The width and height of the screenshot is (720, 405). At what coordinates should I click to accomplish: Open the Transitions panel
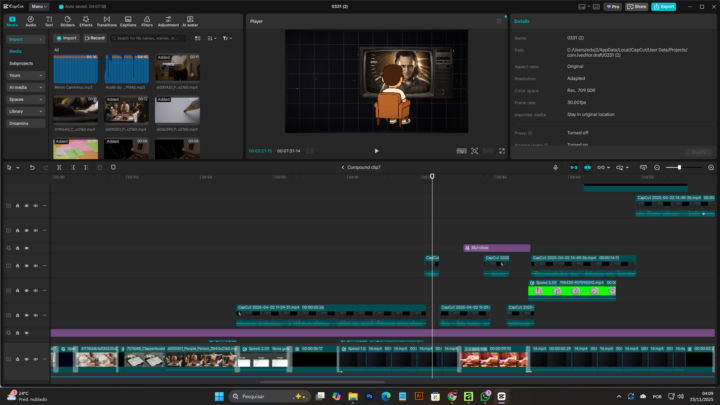107,22
